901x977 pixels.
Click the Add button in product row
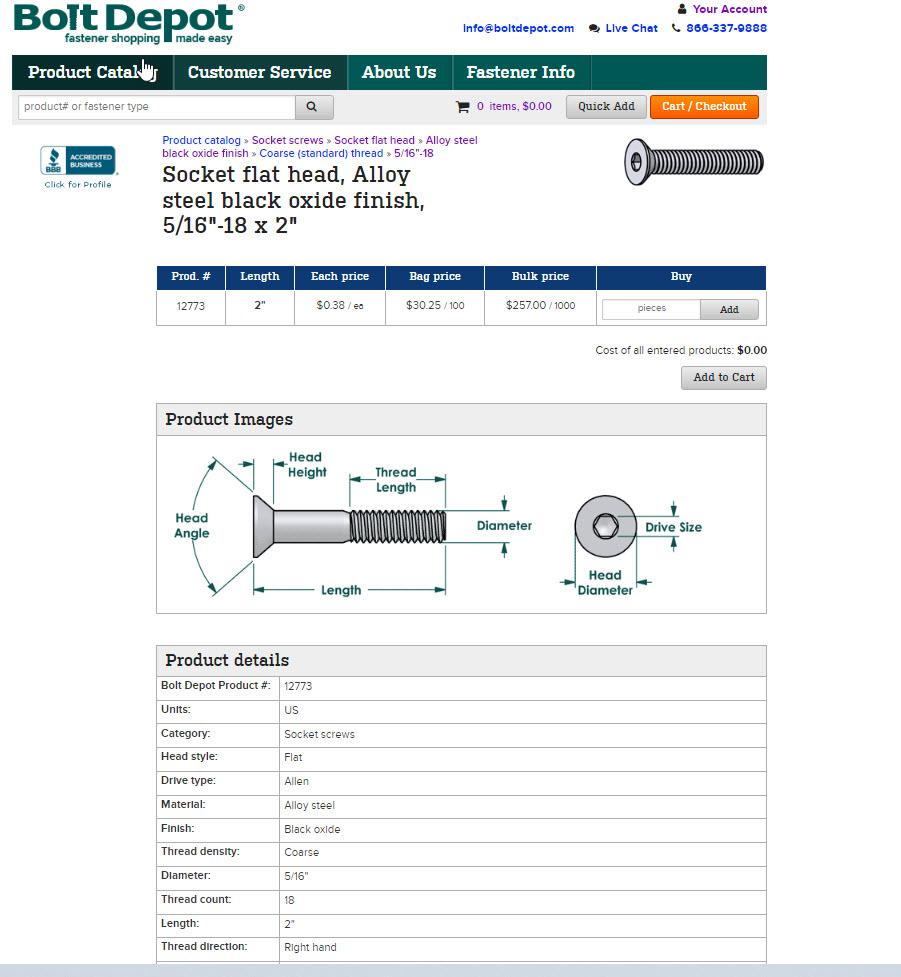729,309
